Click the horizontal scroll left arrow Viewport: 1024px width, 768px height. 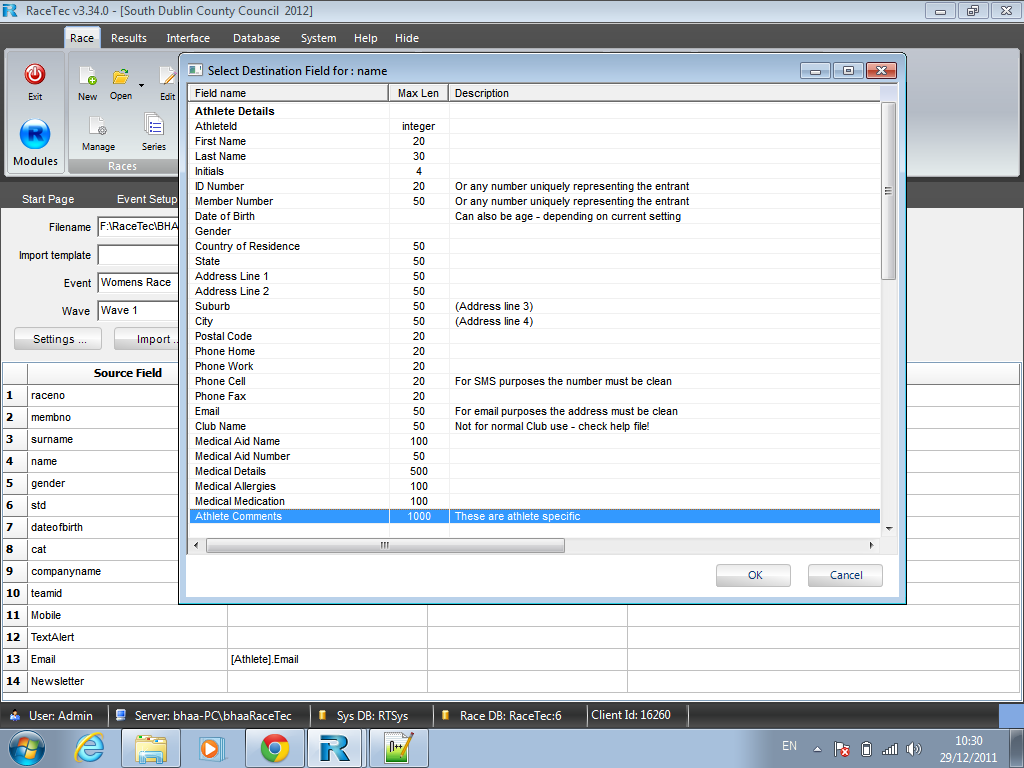click(197, 545)
